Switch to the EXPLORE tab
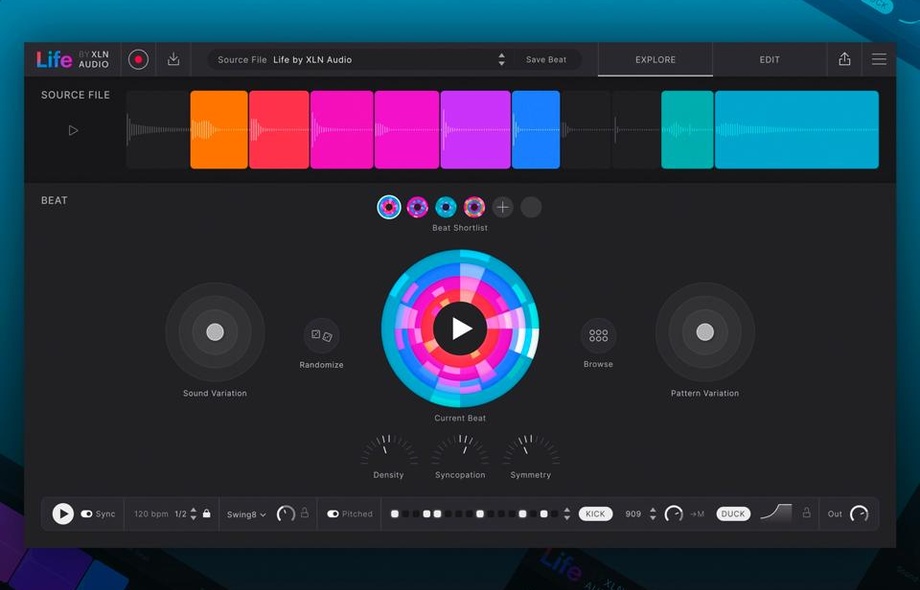The height and width of the screenshot is (590, 920). (655, 60)
